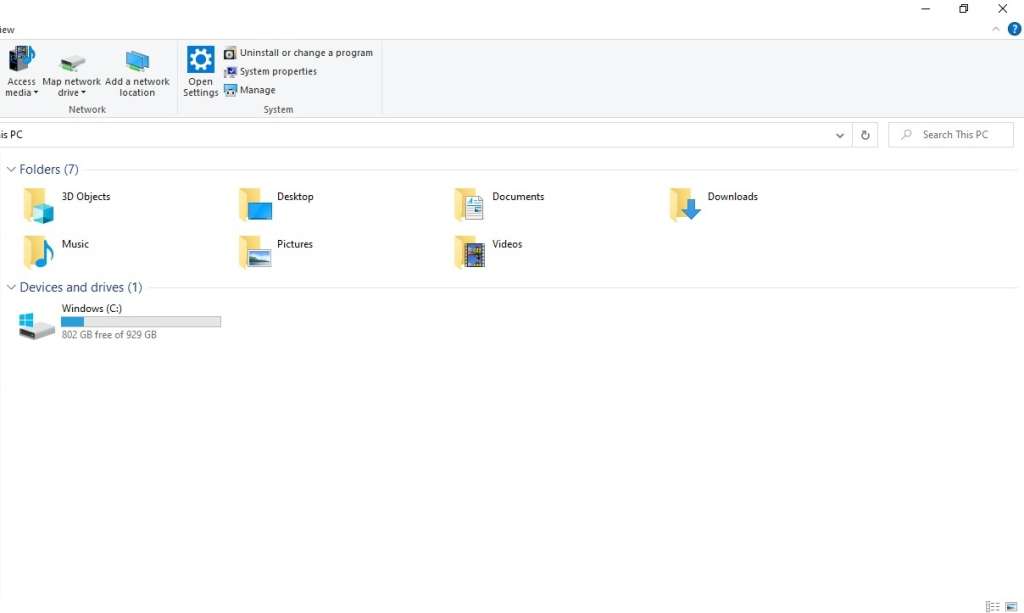The width and height of the screenshot is (1024, 613).
Task: Click the Map network drive icon
Action: click(72, 62)
